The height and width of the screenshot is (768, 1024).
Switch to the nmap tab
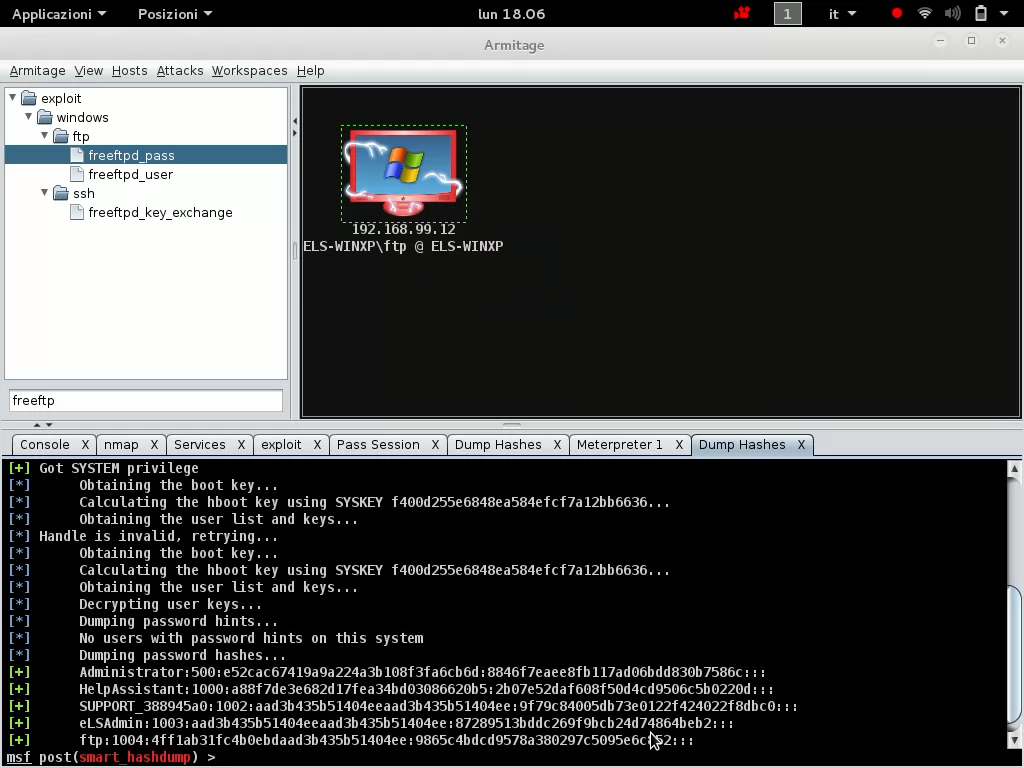pyautogui.click(x=121, y=445)
